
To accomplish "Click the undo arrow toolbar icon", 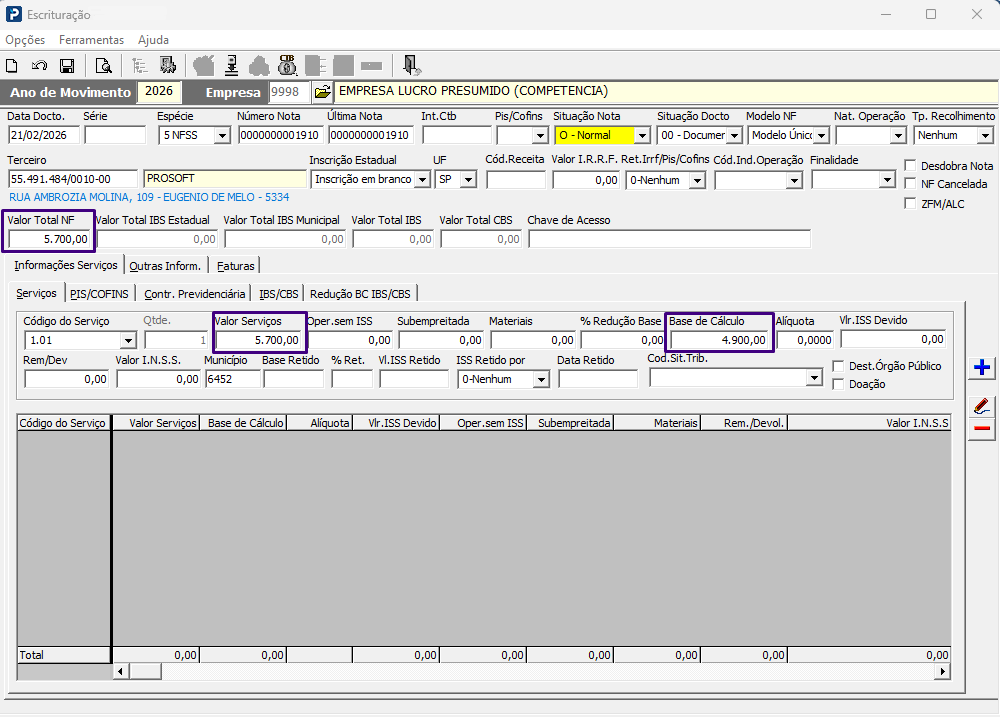I will [x=40, y=66].
